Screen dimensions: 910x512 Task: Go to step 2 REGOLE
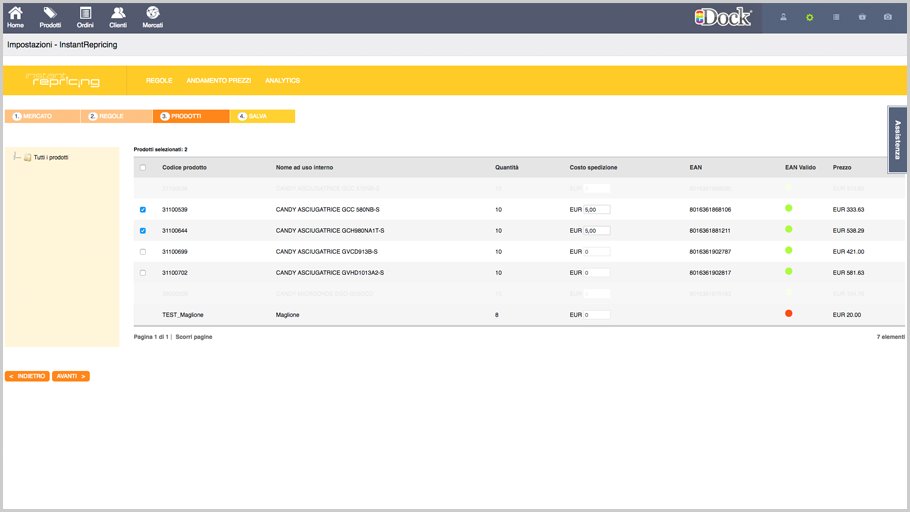pos(117,116)
